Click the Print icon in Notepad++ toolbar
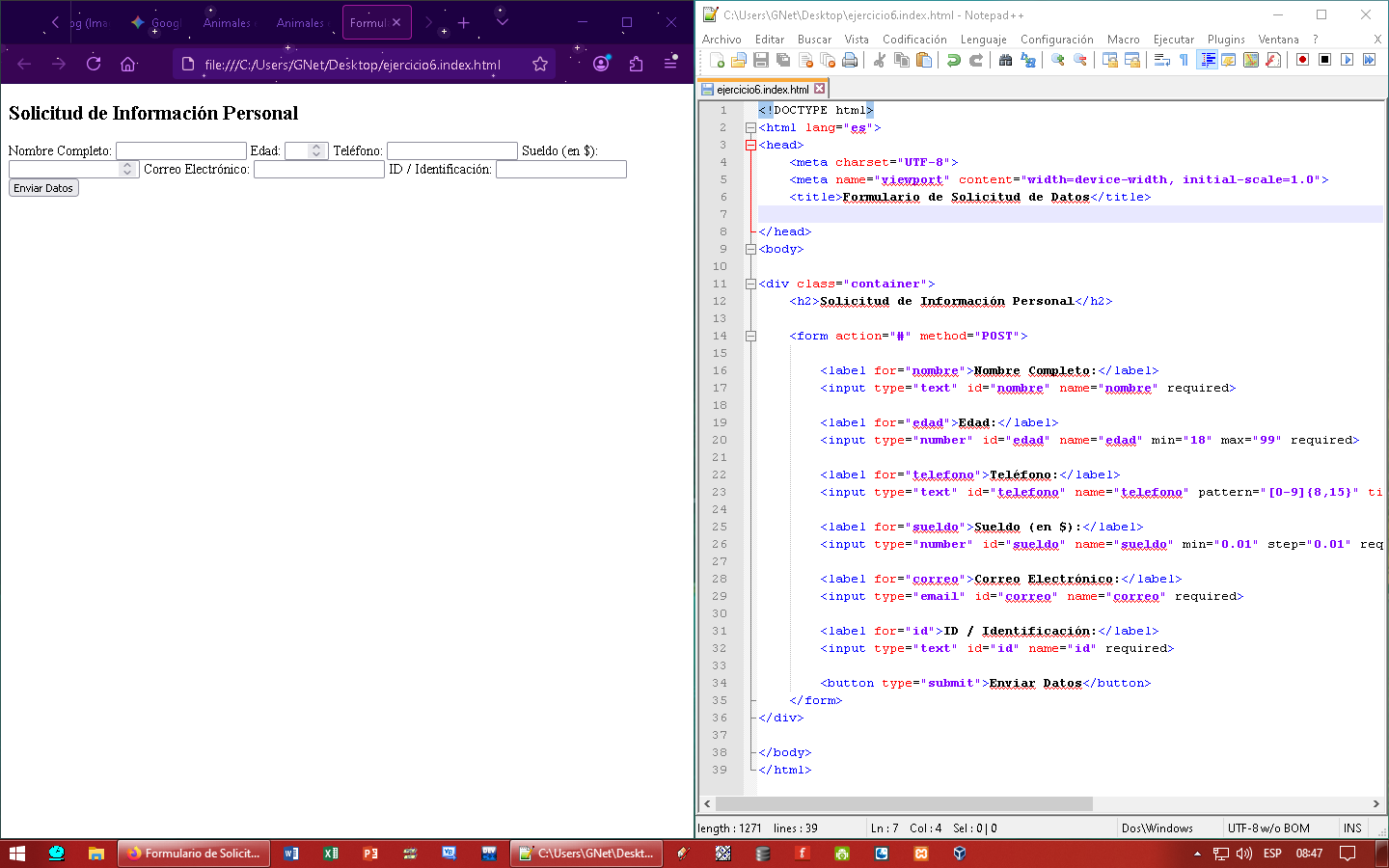Viewport: 1389px width, 868px height. coord(850,61)
